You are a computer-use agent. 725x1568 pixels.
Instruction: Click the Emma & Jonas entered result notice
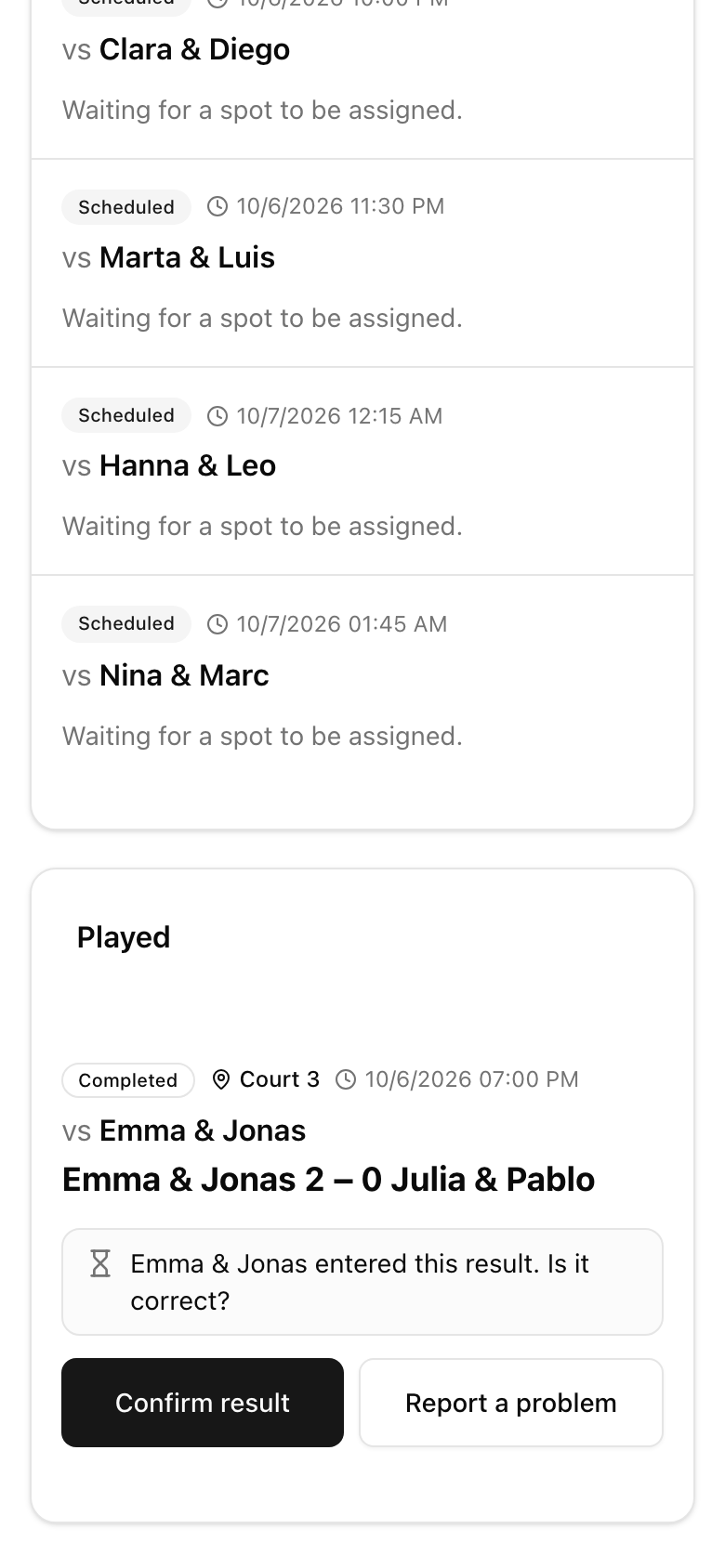pos(362,1282)
